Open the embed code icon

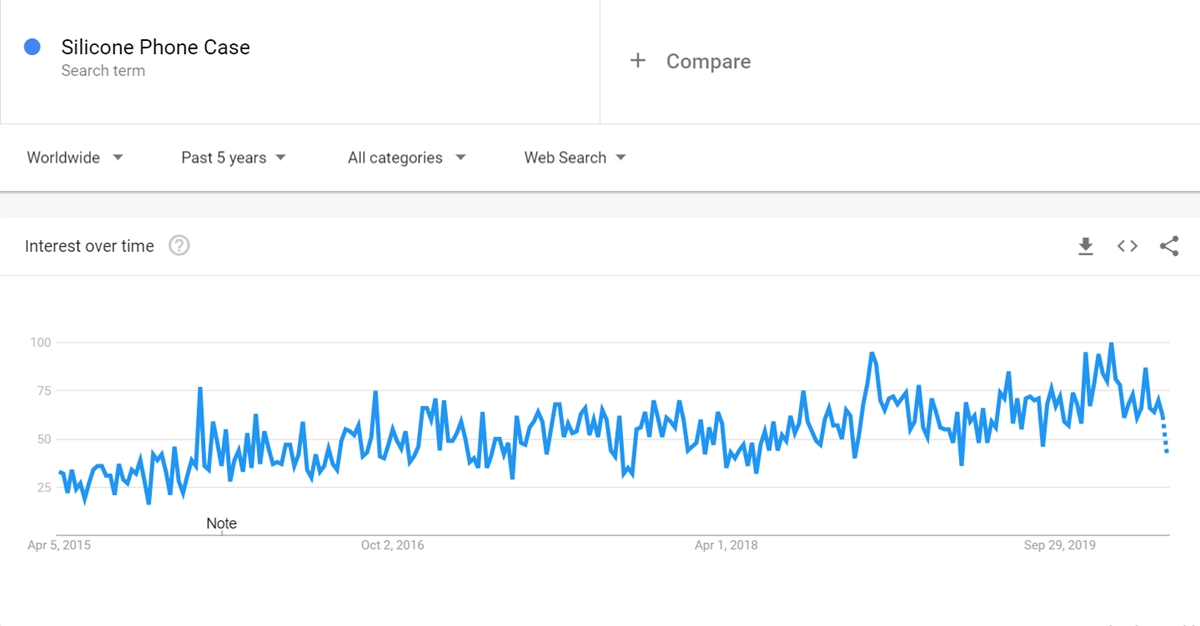1127,247
